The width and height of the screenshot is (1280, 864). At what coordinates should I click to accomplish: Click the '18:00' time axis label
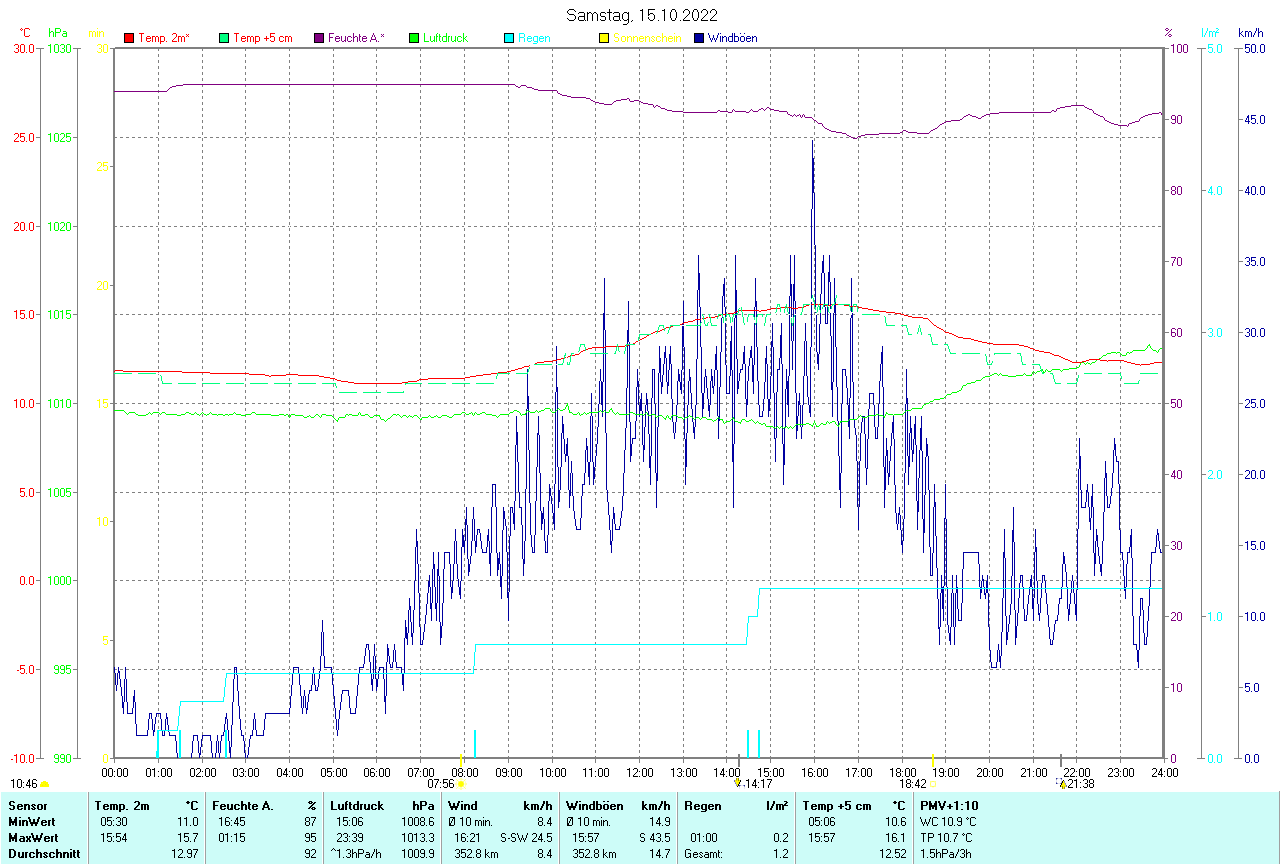[902, 773]
